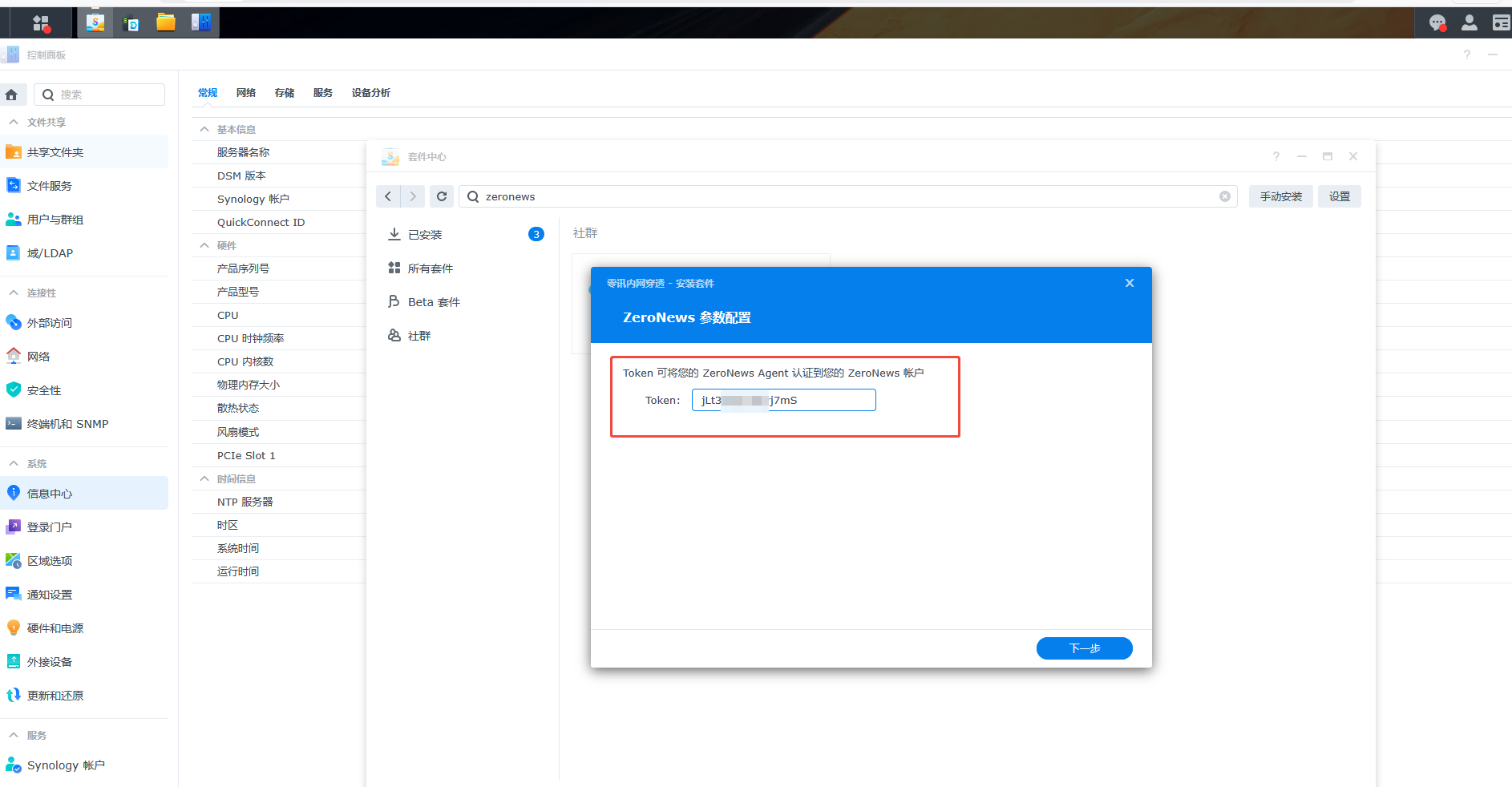
Task: Open the user account icon at top right
Action: click(1469, 23)
